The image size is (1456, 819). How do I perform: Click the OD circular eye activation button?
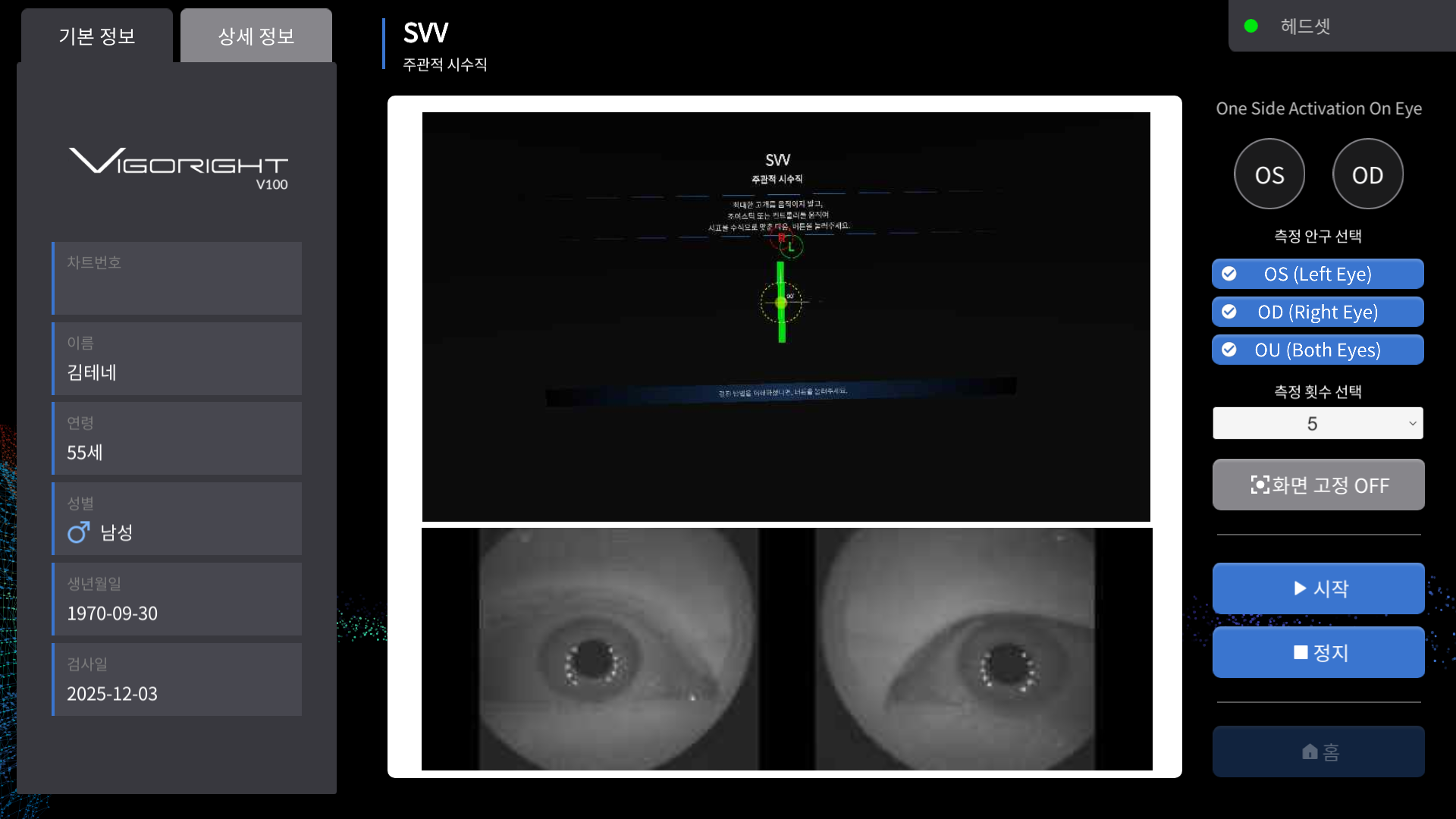(1367, 174)
